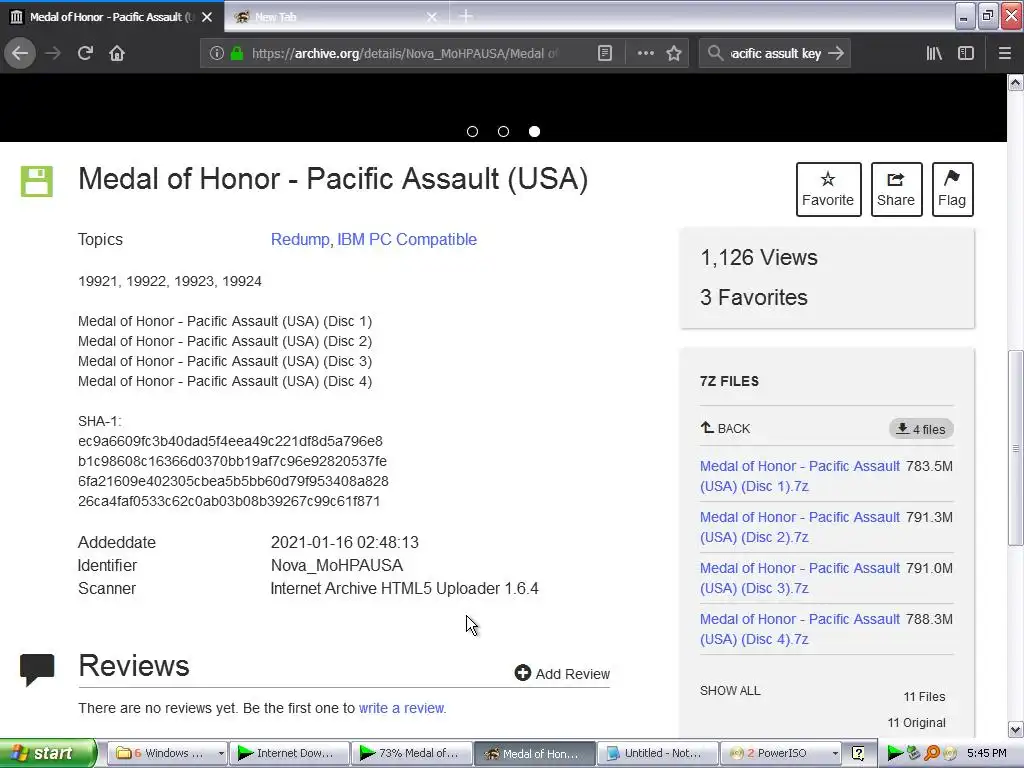The image size is (1024, 768).
Task: Open the Windows start menu
Action: [x=48, y=753]
